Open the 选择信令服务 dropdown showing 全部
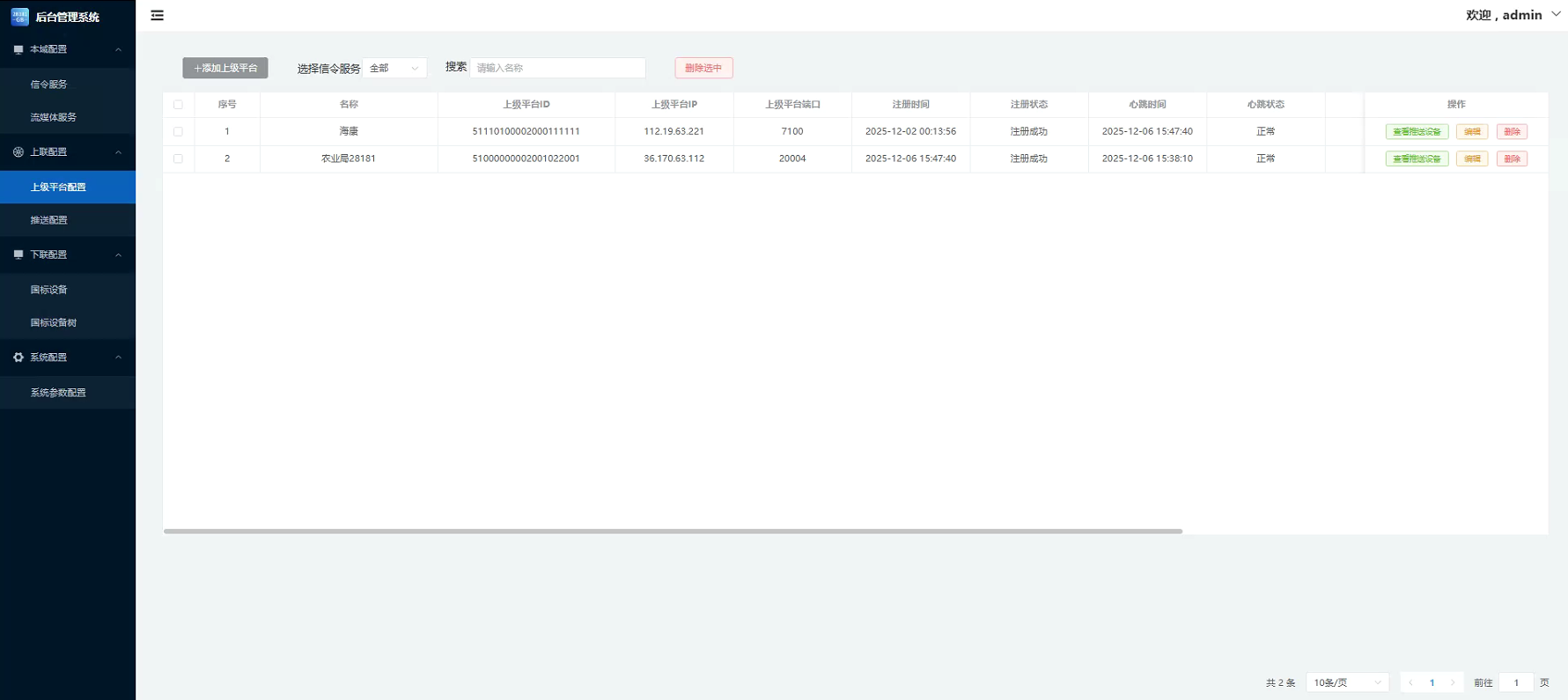 coord(394,69)
